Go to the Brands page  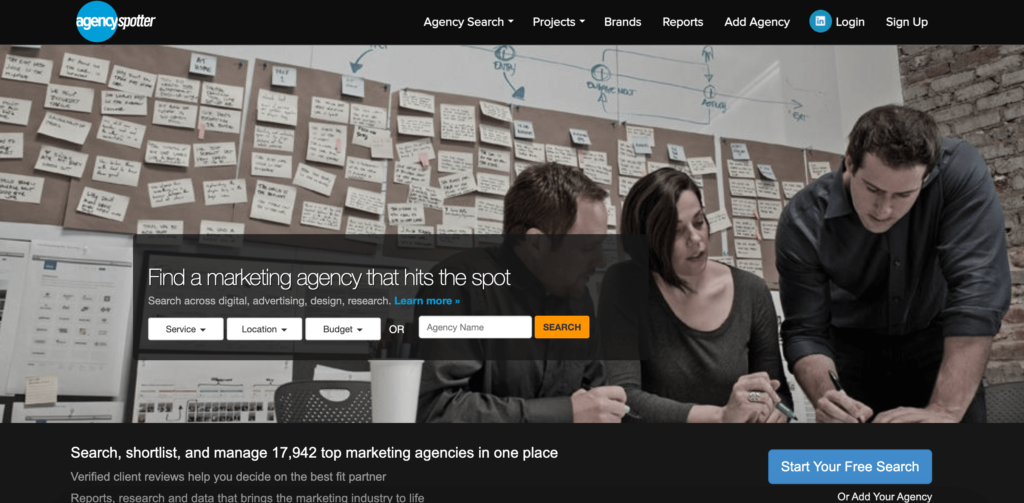tap(622, 22)
